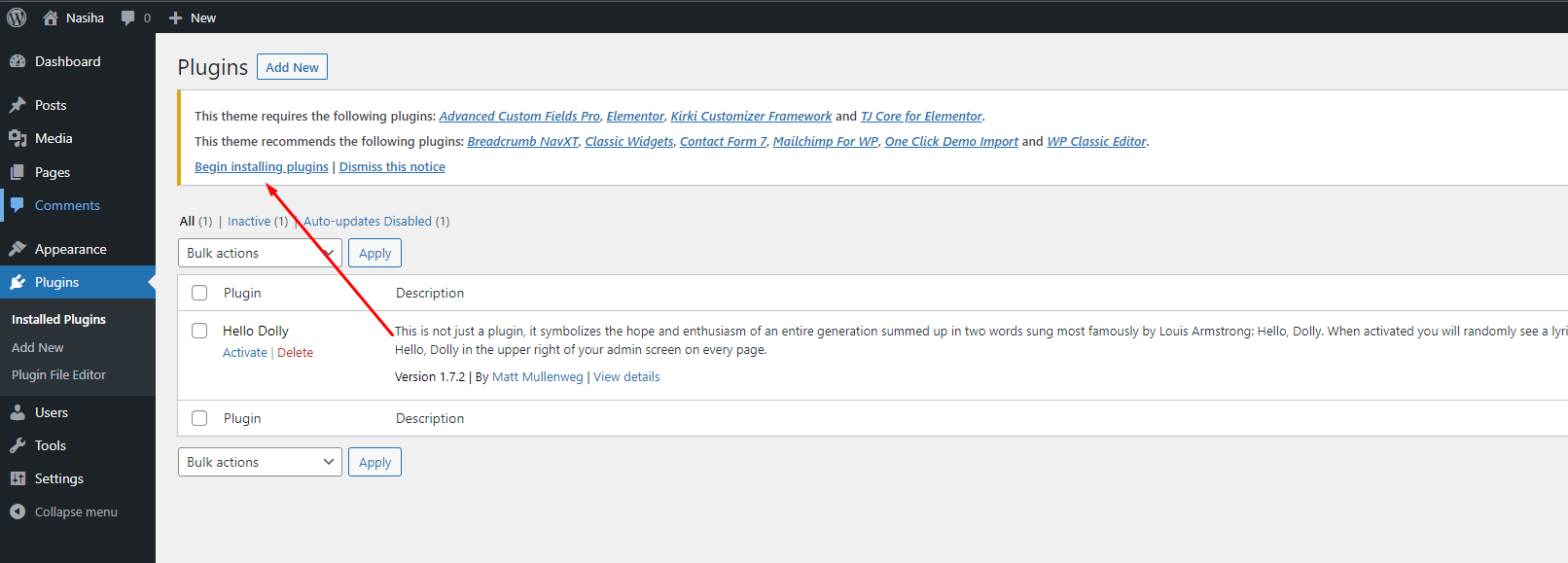
Task: Filter by the Inactive plugins view
Action: click(249, 222)
